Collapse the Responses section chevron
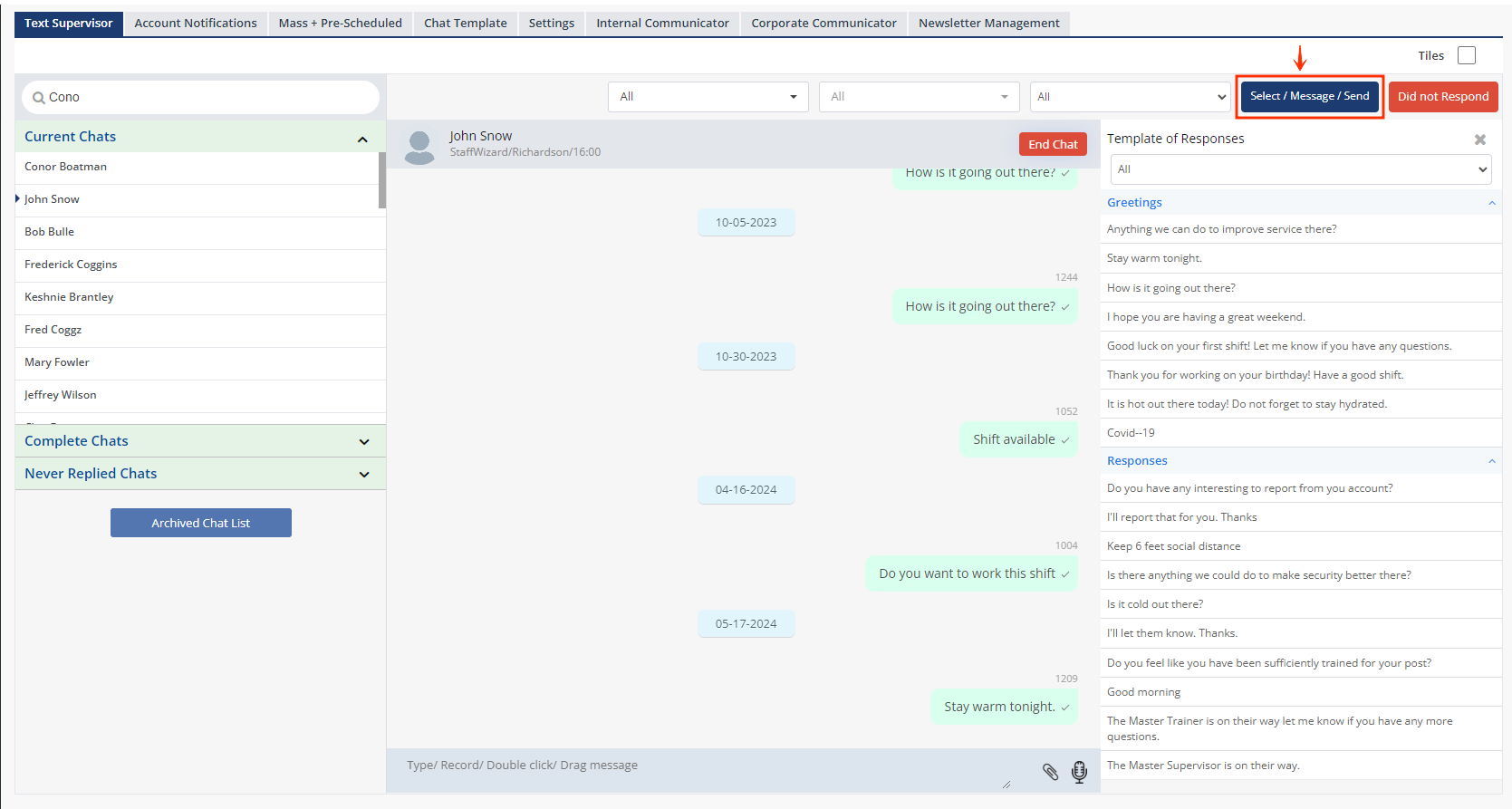This screenshot has width=1512, height=809. tap(1491, 461)
